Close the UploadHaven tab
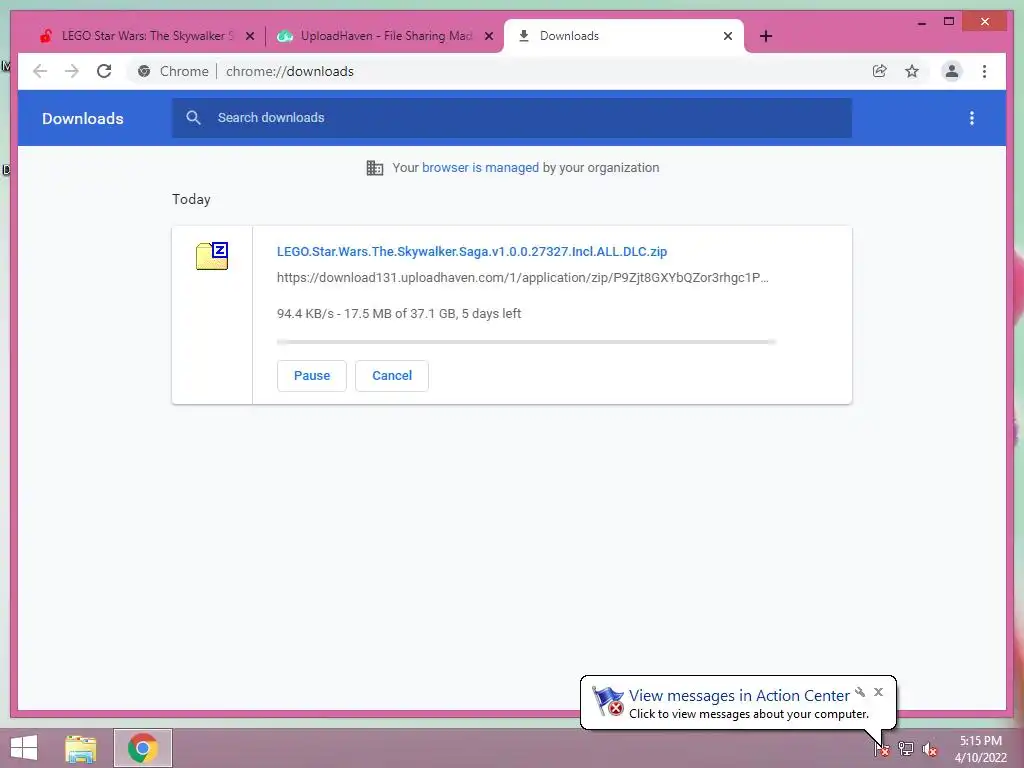The width and height of the screenshot is (1024, 768). [488, 37]
